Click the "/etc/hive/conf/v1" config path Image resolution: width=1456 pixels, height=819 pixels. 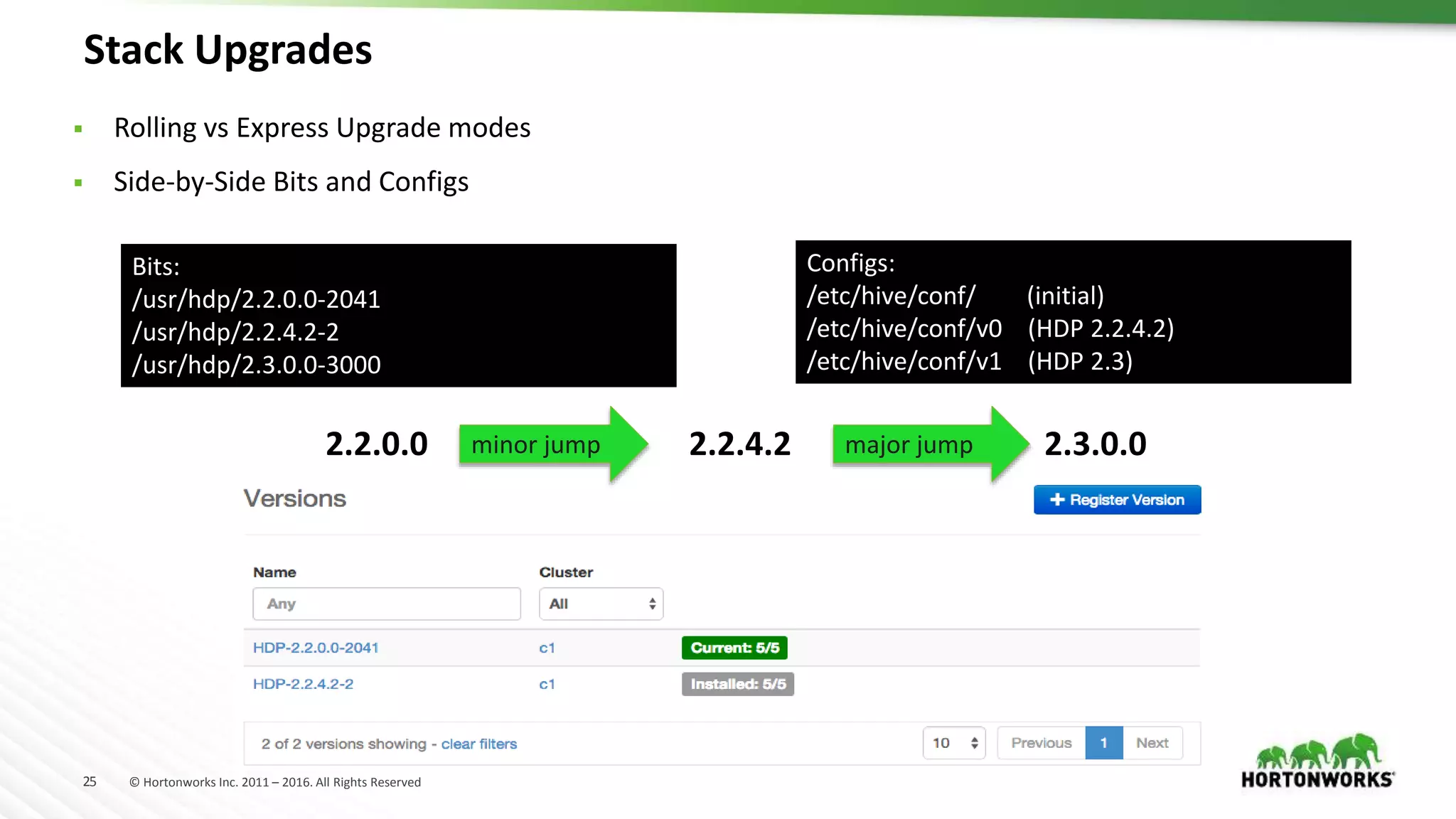coord(904,361)
